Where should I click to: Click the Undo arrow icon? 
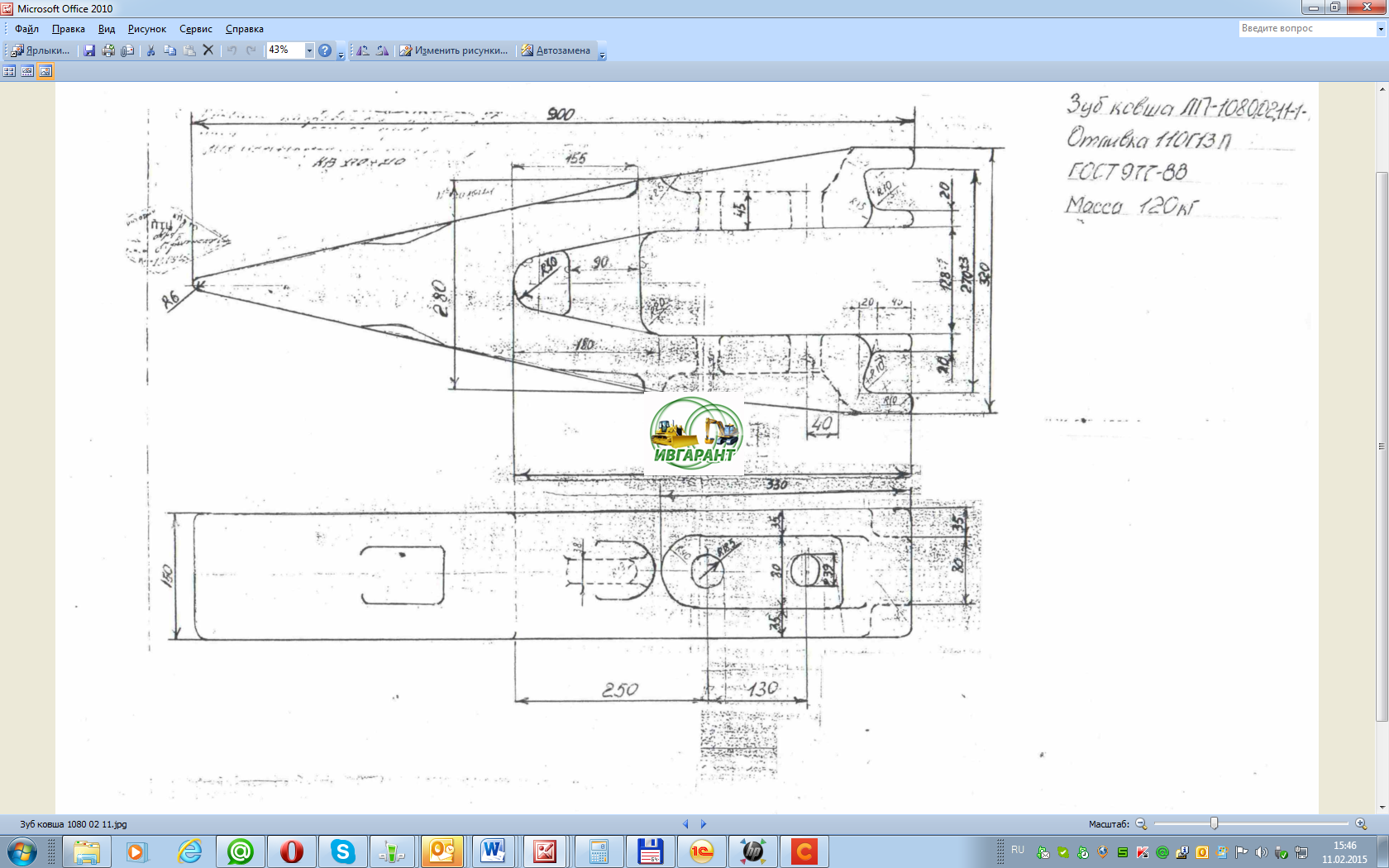(231, 50)
